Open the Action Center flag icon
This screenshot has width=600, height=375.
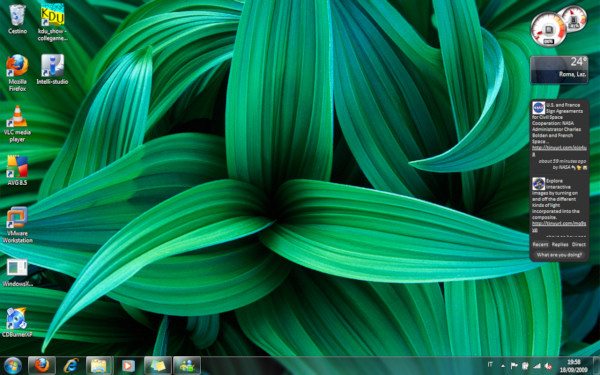click(x=514, y=366)
